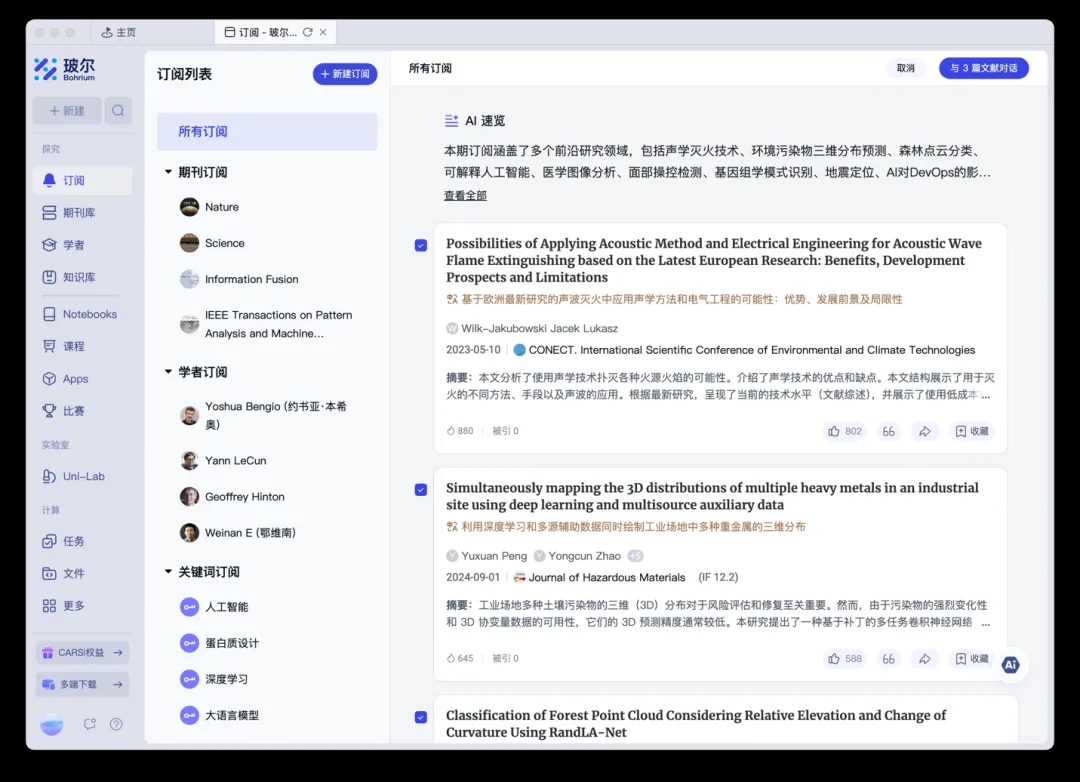Like the Acoustic Wave Flame paper

click(x=843, y=431)
